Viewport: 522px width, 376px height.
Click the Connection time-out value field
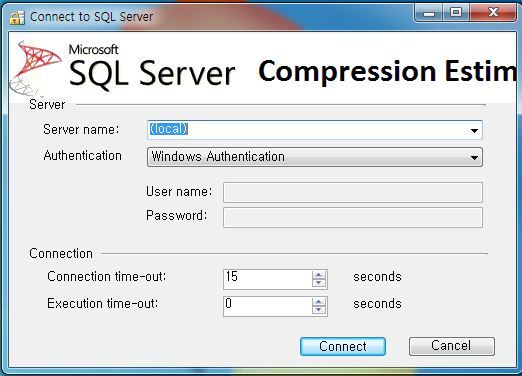pyautogui.click(x=268, y=279)
